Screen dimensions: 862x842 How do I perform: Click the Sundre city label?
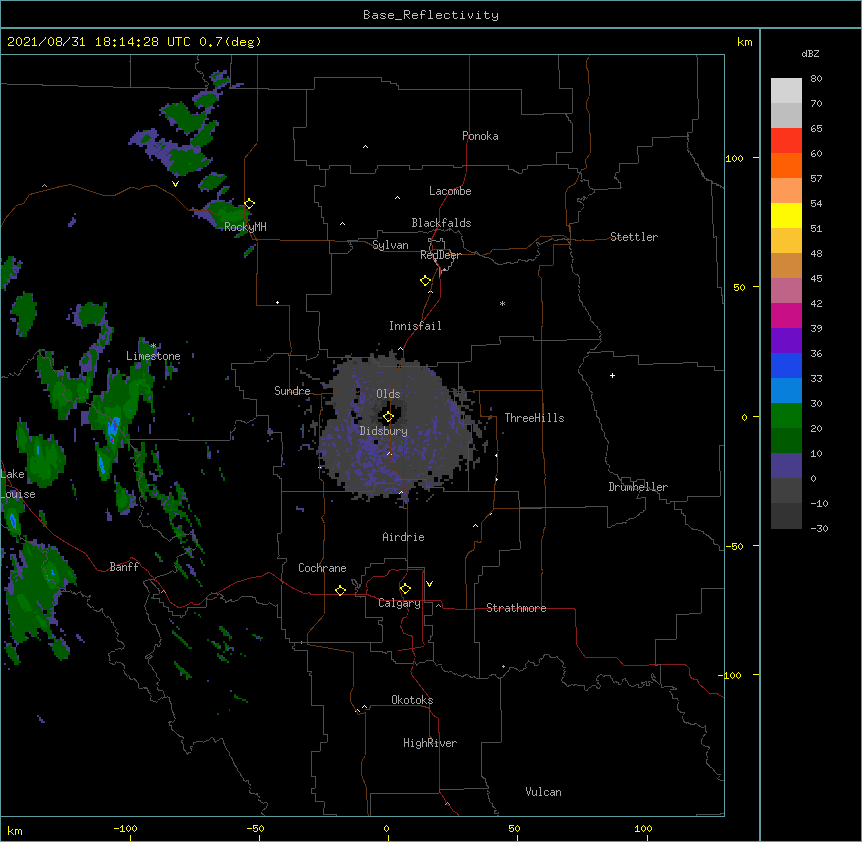tap(292, 391)
